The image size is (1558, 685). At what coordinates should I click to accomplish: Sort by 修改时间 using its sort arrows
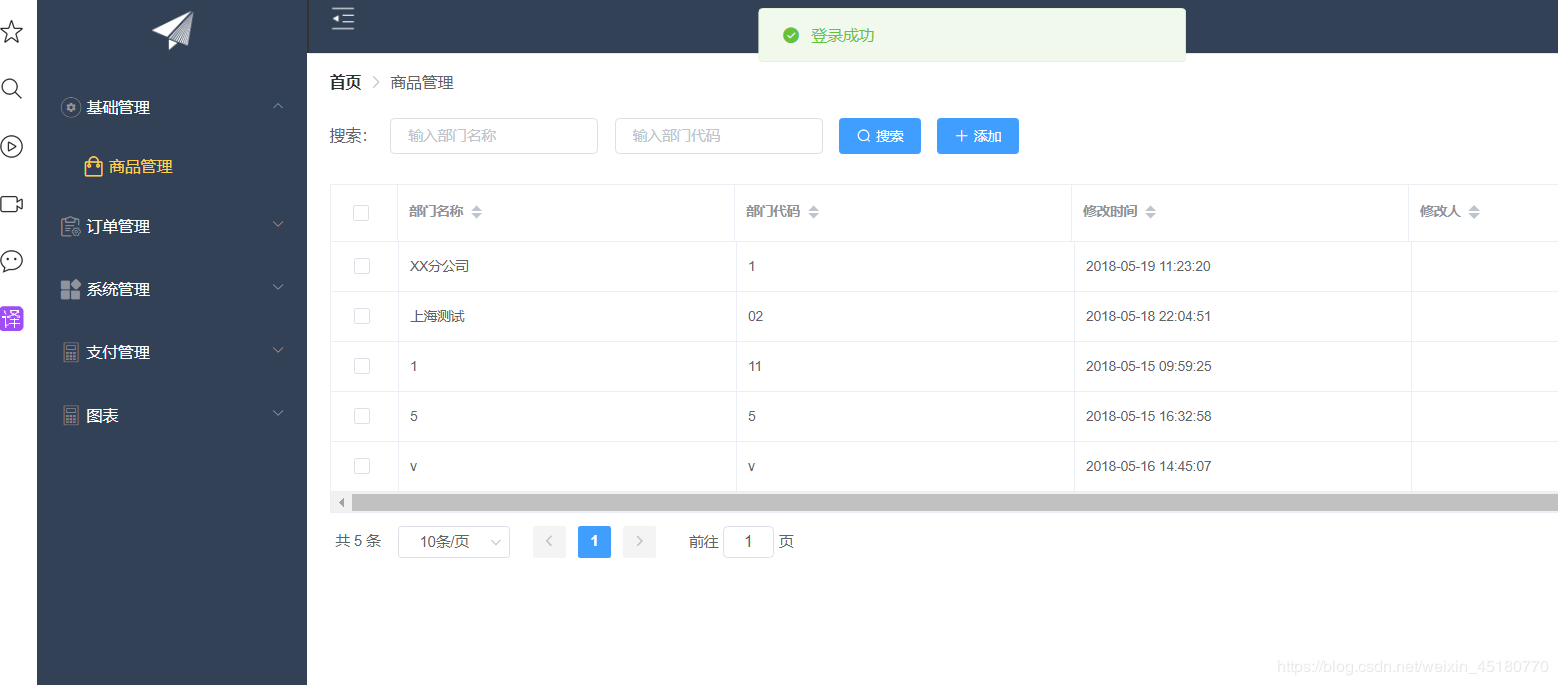pos(1151,212)
